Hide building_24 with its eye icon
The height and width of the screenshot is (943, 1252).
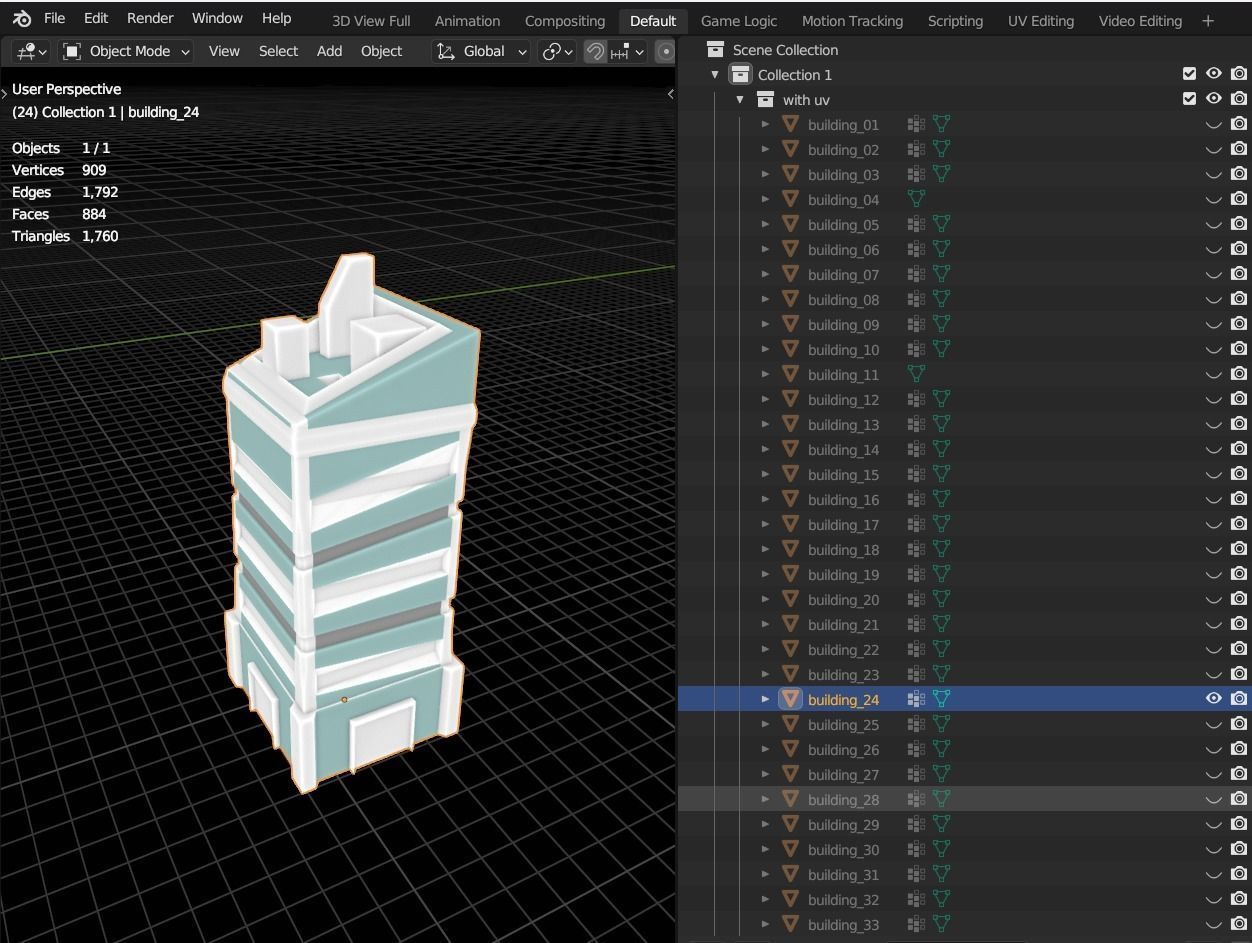pos(1214,699)
